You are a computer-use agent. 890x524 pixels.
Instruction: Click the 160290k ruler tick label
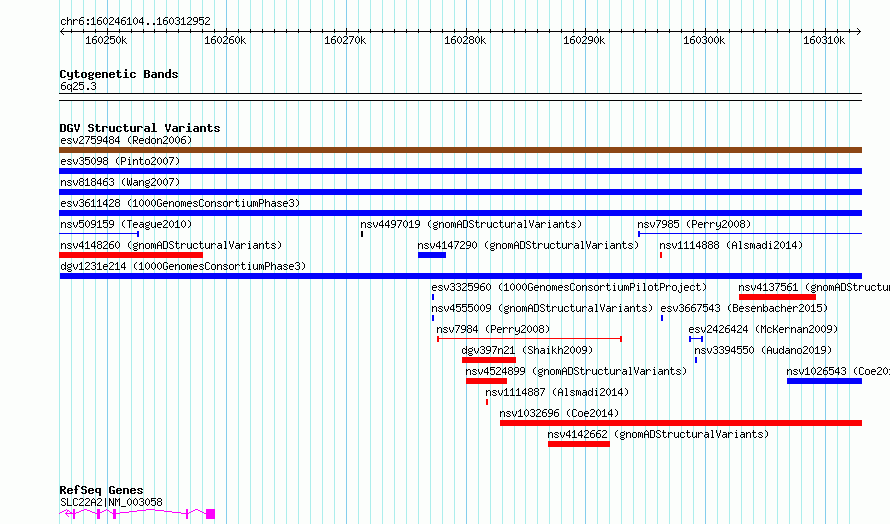coord(584,40)
